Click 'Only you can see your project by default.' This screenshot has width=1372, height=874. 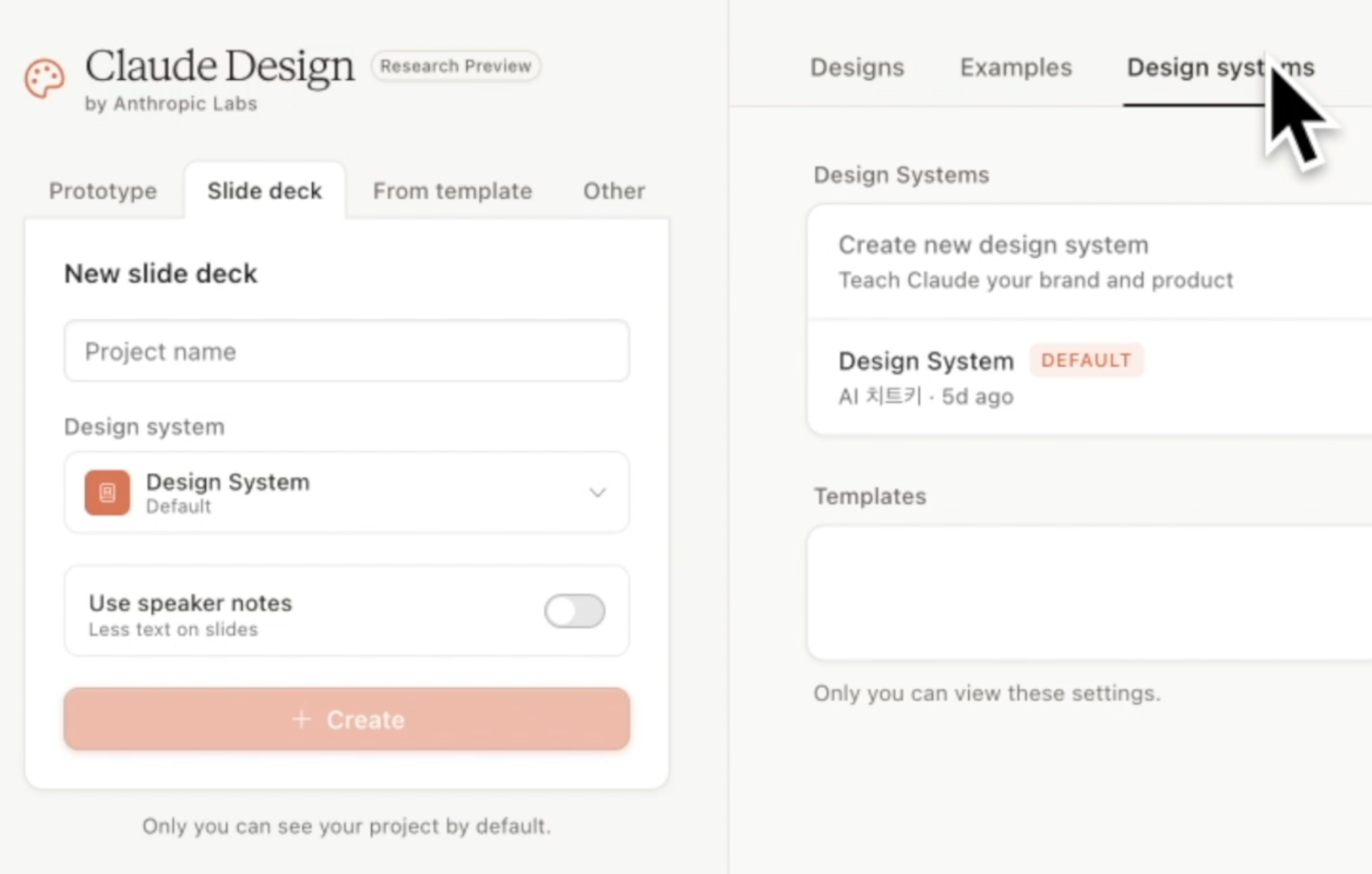pyautogui.click(x=347, y=826)
